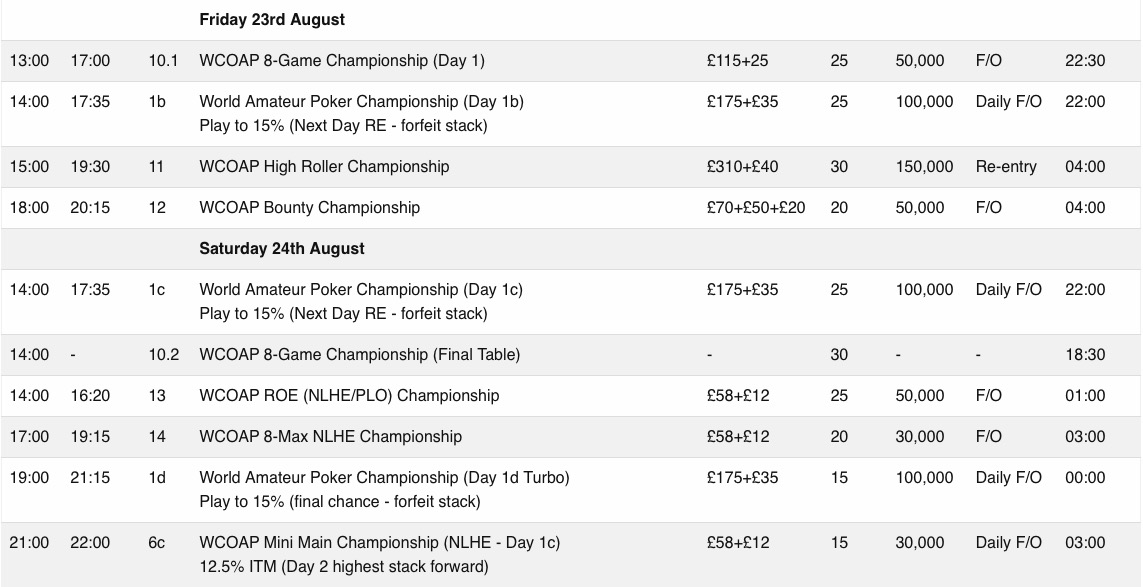
Task: Click the 12.5% ITM note text
Action: [344, 567]
